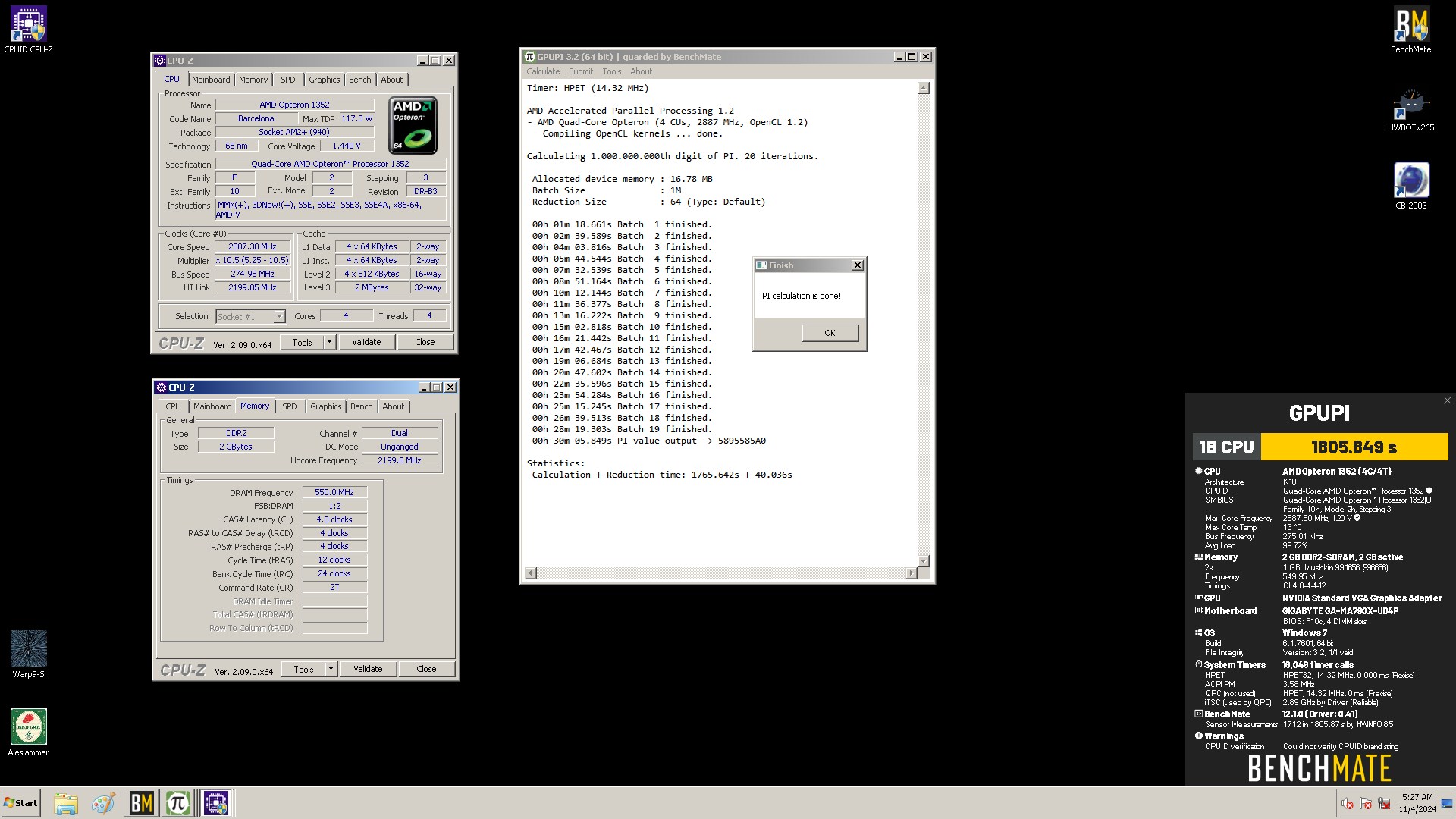Viewport: 1456px width, 819px height.
Task: Click the show desktop tray icon
Action: pyautogui.click(x=1447, y=803)
